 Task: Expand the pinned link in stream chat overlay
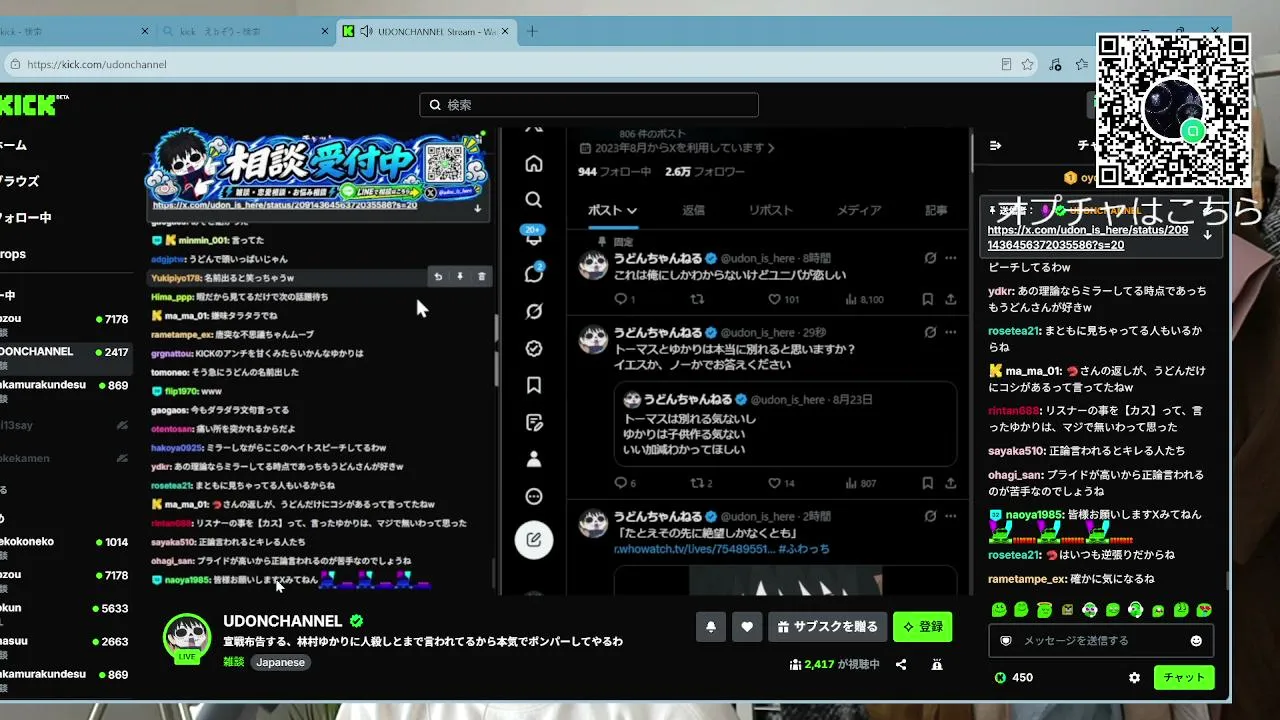coord(478,209)
